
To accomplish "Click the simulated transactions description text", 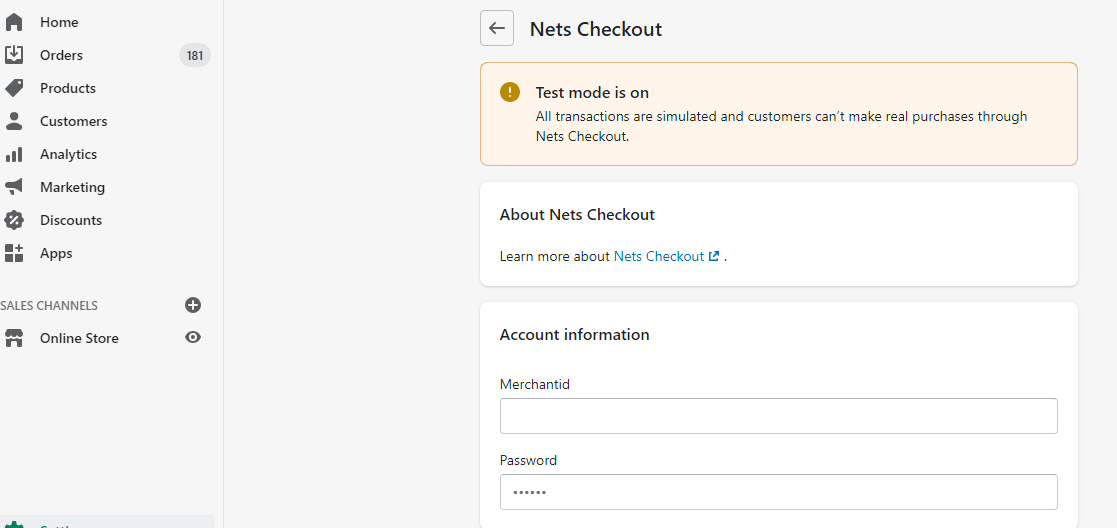I will (781, 126).
